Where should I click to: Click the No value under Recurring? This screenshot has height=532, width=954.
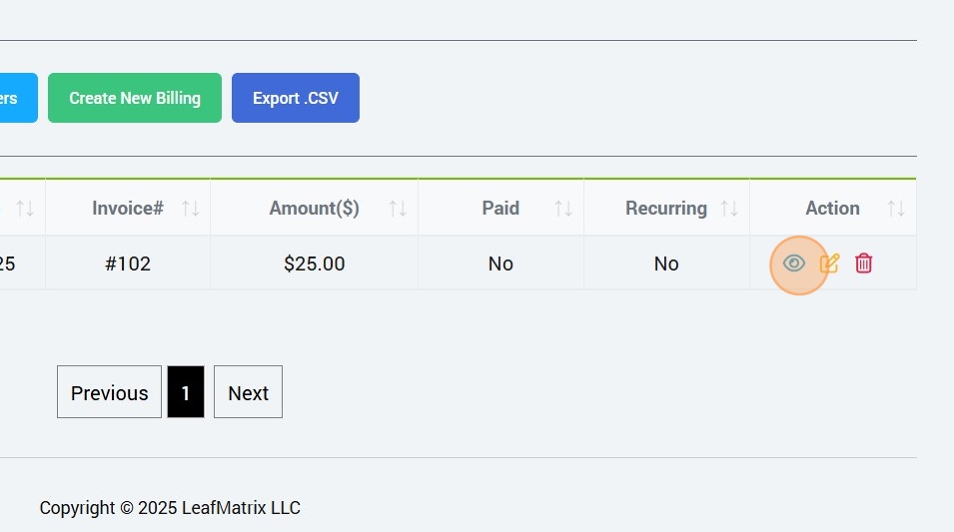(666, 264)
